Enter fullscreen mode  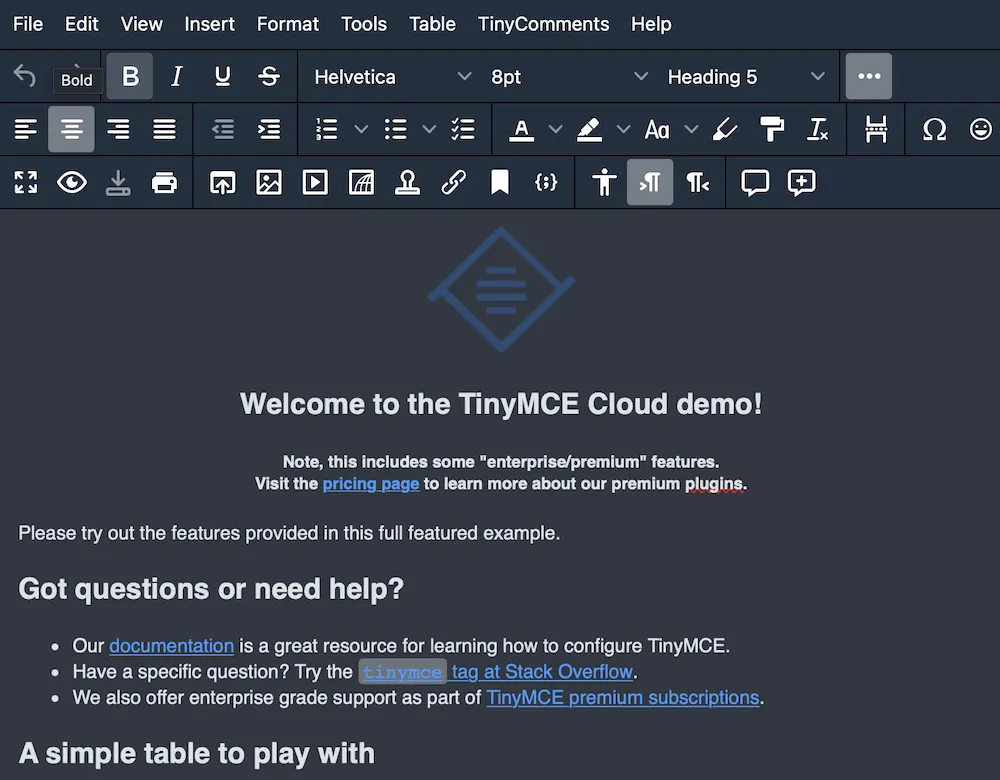click(26, 182)
